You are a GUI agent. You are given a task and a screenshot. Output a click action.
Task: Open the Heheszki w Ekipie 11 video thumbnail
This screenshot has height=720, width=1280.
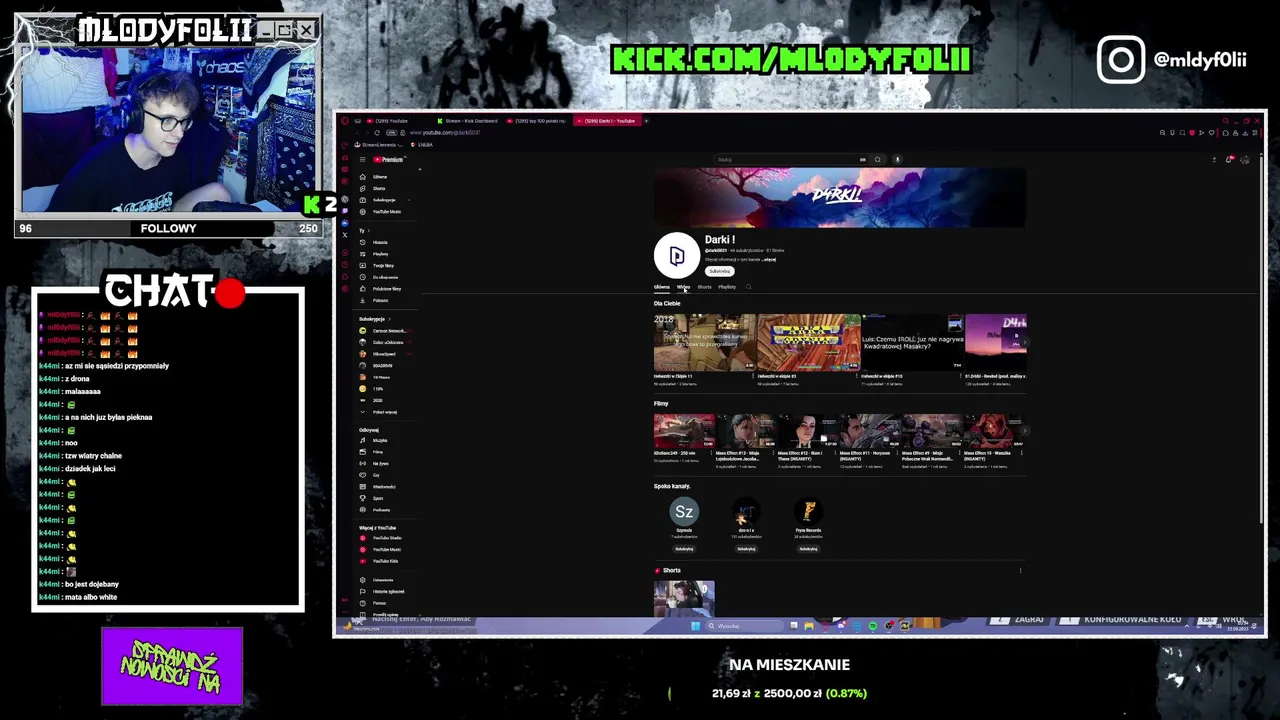click(705, 342)
